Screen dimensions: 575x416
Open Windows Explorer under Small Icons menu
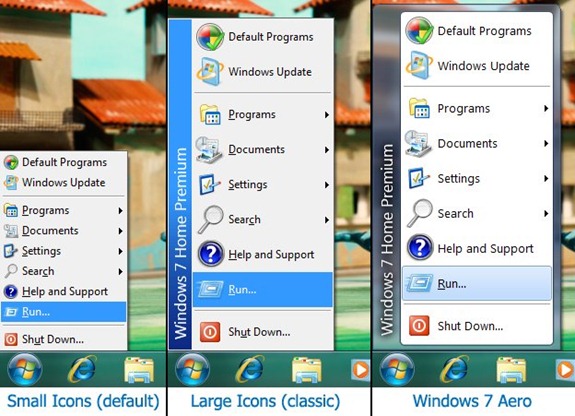pyautogui.click(x=139, y=370)
